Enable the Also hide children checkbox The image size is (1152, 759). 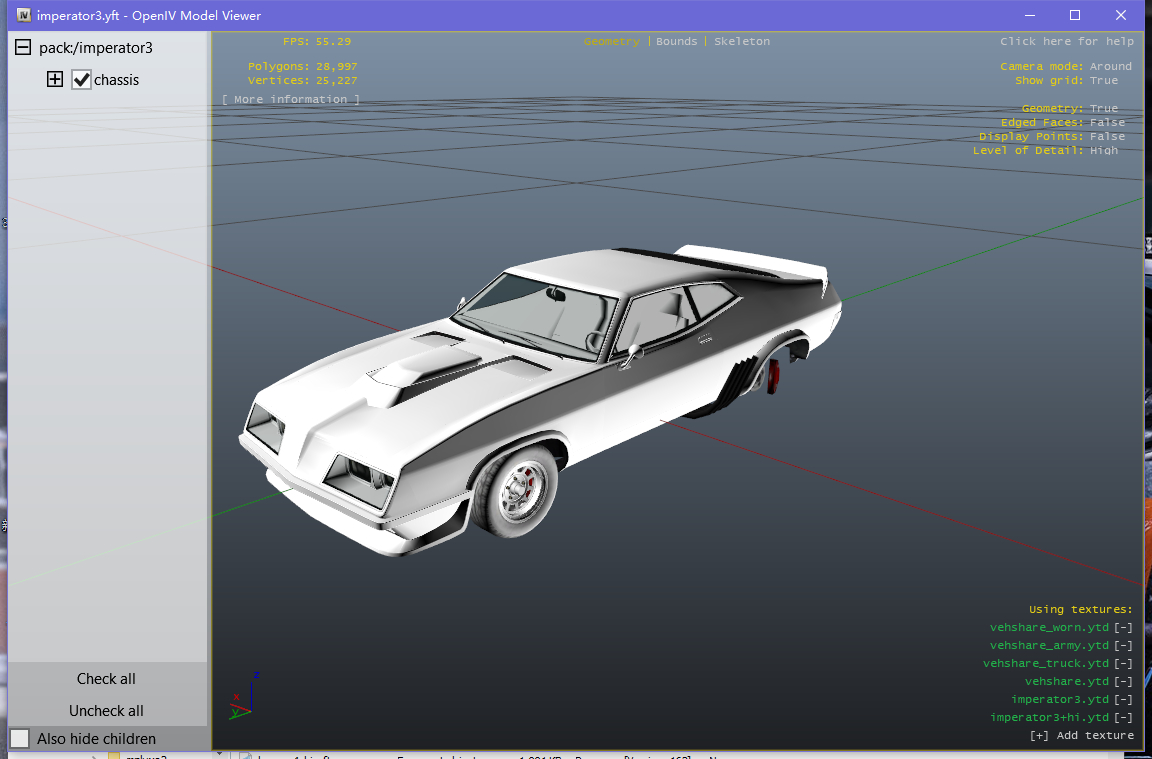20,738
